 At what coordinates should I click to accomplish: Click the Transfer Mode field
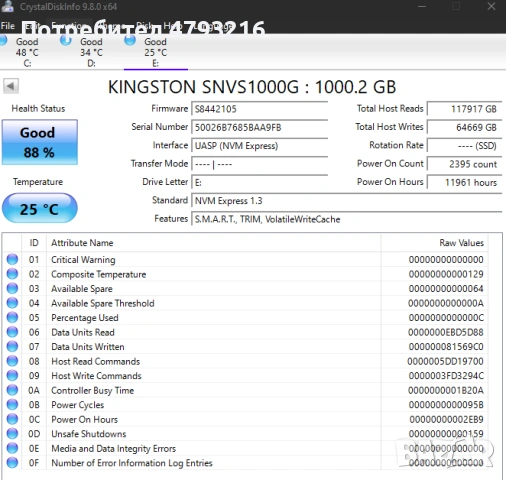[260, 164]
